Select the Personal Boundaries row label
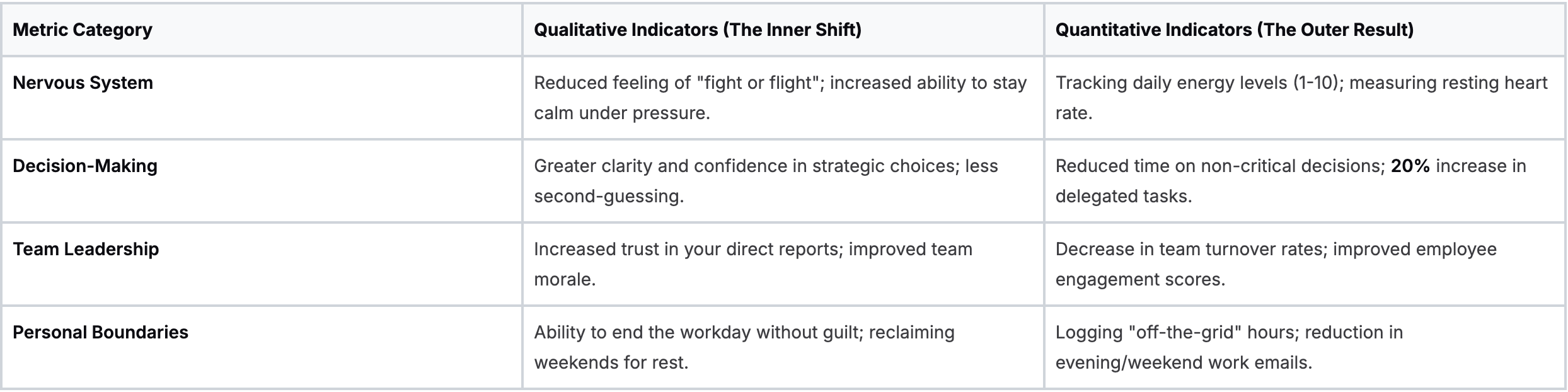This screenshot has height=392, width=1568. click(x=100, y=332)
